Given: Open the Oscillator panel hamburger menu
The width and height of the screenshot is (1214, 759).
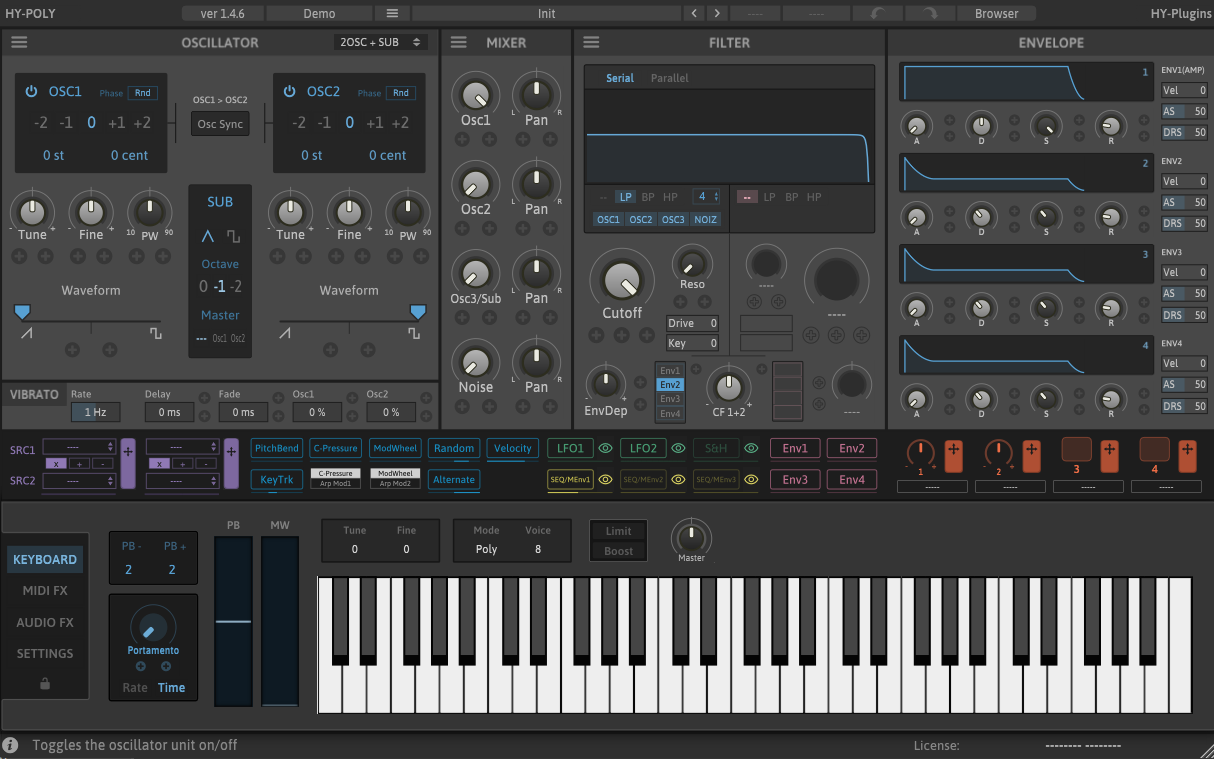Looking at the screenshot, I should [x=18, y=42].
